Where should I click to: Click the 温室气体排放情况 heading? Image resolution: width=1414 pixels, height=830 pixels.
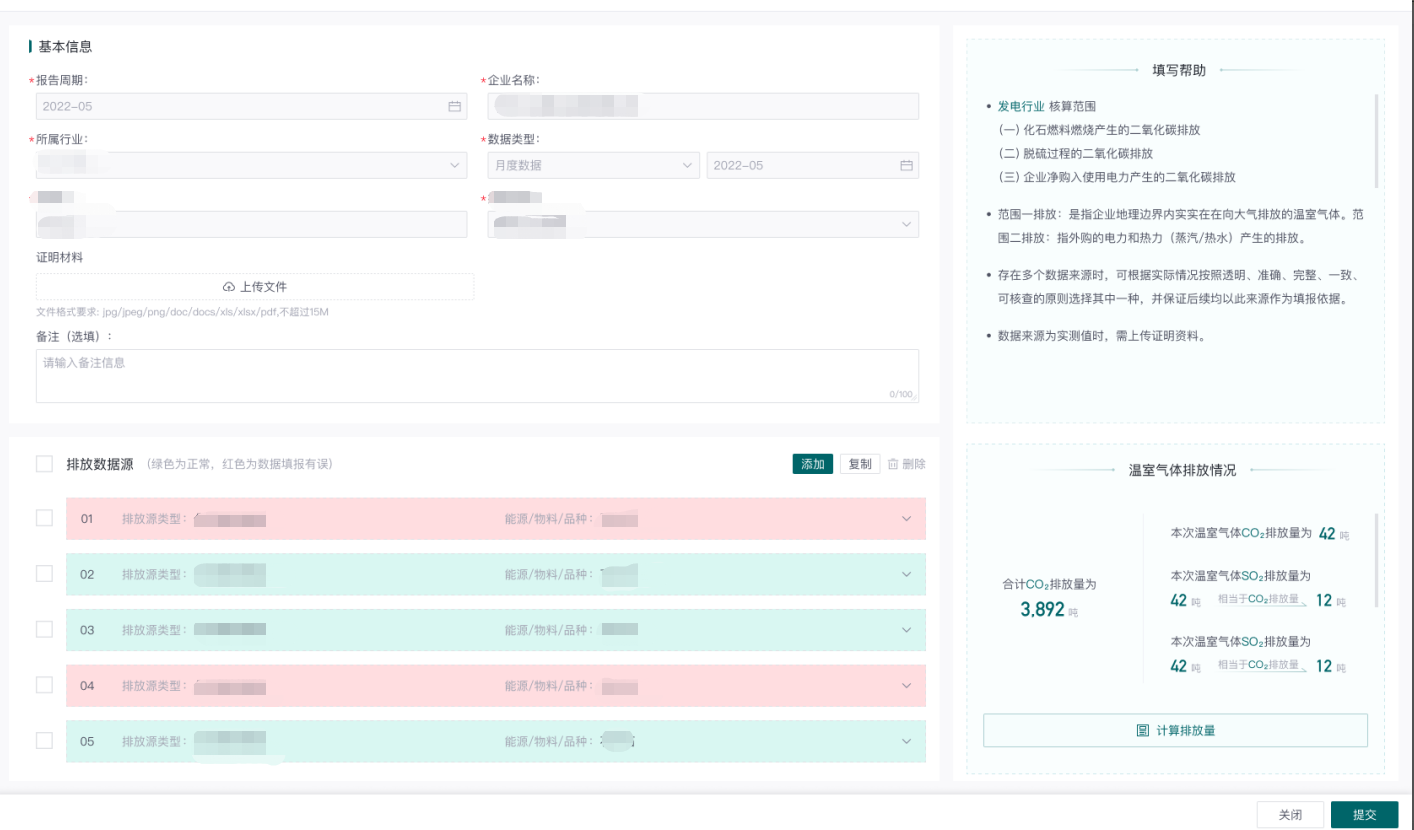tap(1182, 469)
